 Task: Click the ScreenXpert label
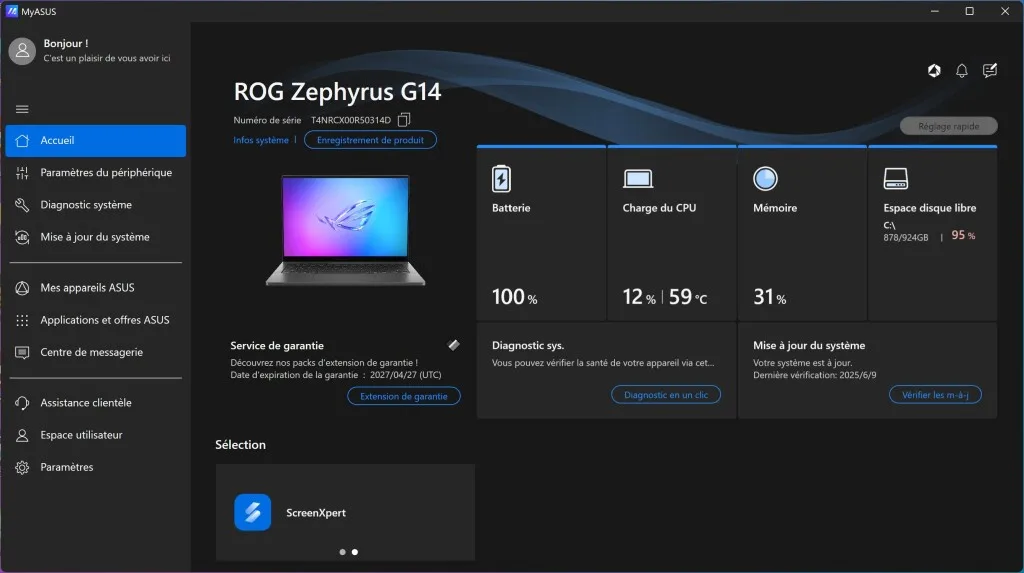pos(316,513)
